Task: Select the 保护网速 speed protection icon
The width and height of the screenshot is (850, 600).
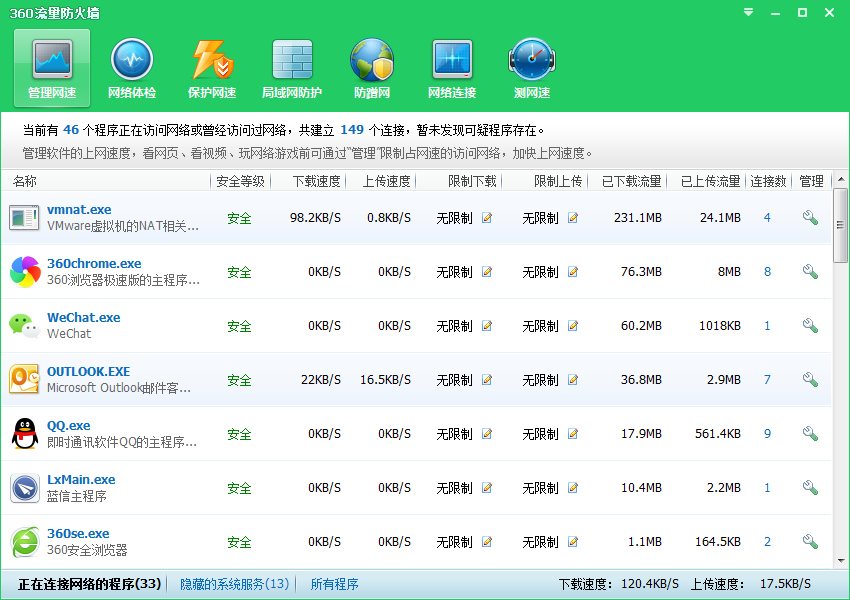Action: click(x=212, y=68)
